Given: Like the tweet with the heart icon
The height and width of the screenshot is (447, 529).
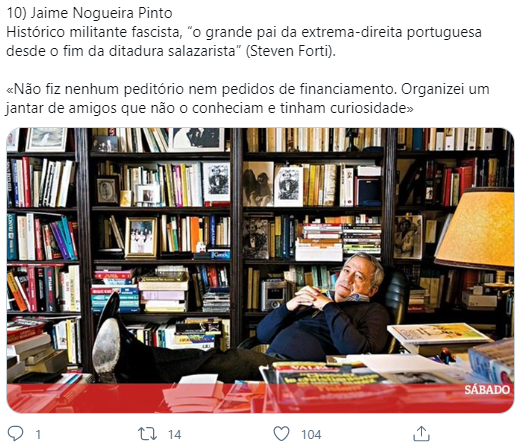Looking at the screenshot, I should coord(281,434).
